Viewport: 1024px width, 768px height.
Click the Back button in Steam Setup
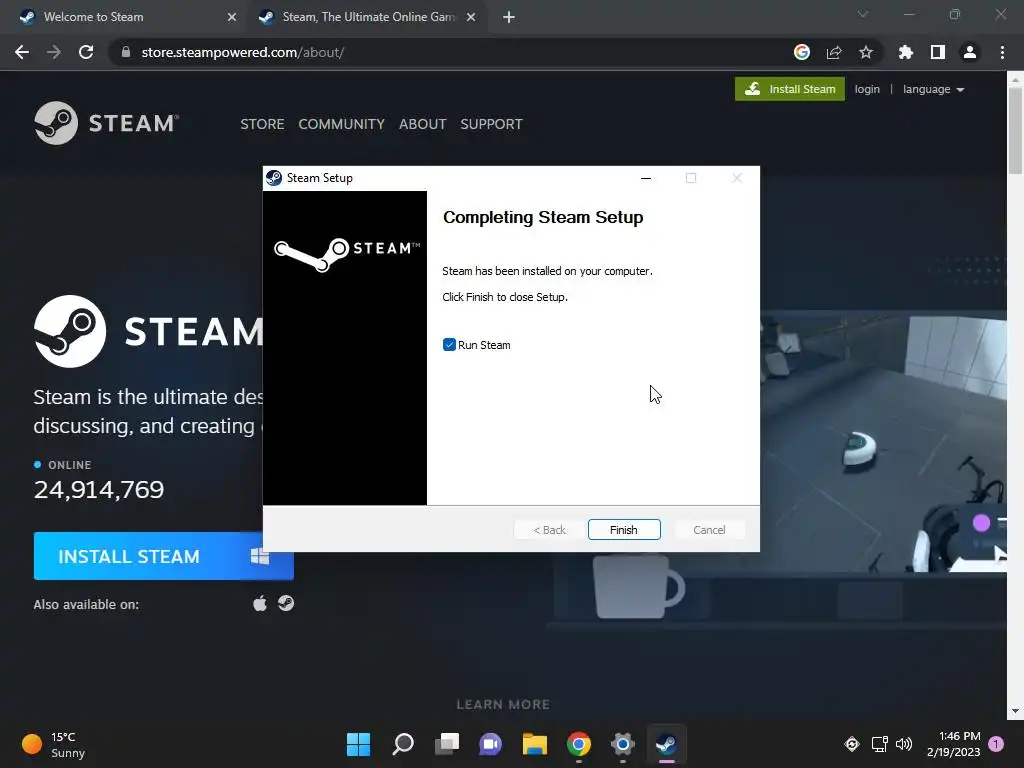549,530
